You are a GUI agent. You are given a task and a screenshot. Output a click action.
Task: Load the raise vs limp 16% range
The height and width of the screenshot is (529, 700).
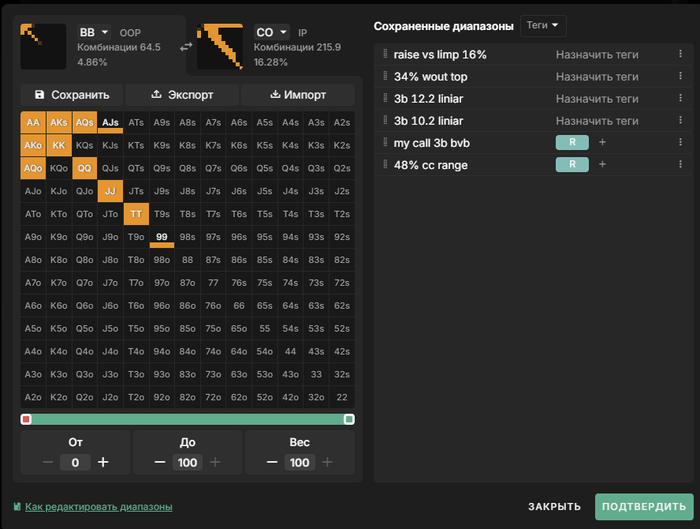pyautogui.click(x=440, y=54)
